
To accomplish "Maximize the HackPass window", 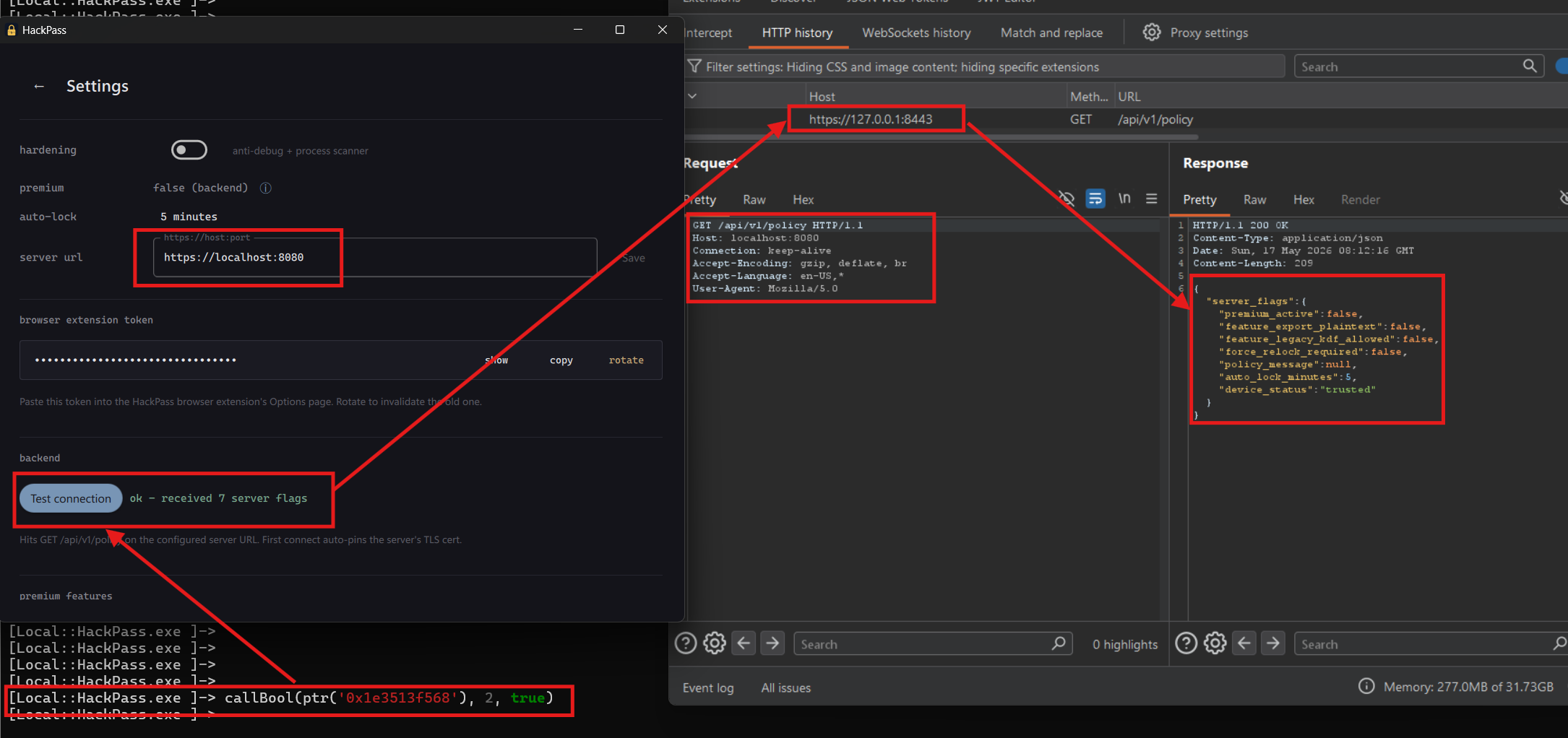I will pos(620,30).
